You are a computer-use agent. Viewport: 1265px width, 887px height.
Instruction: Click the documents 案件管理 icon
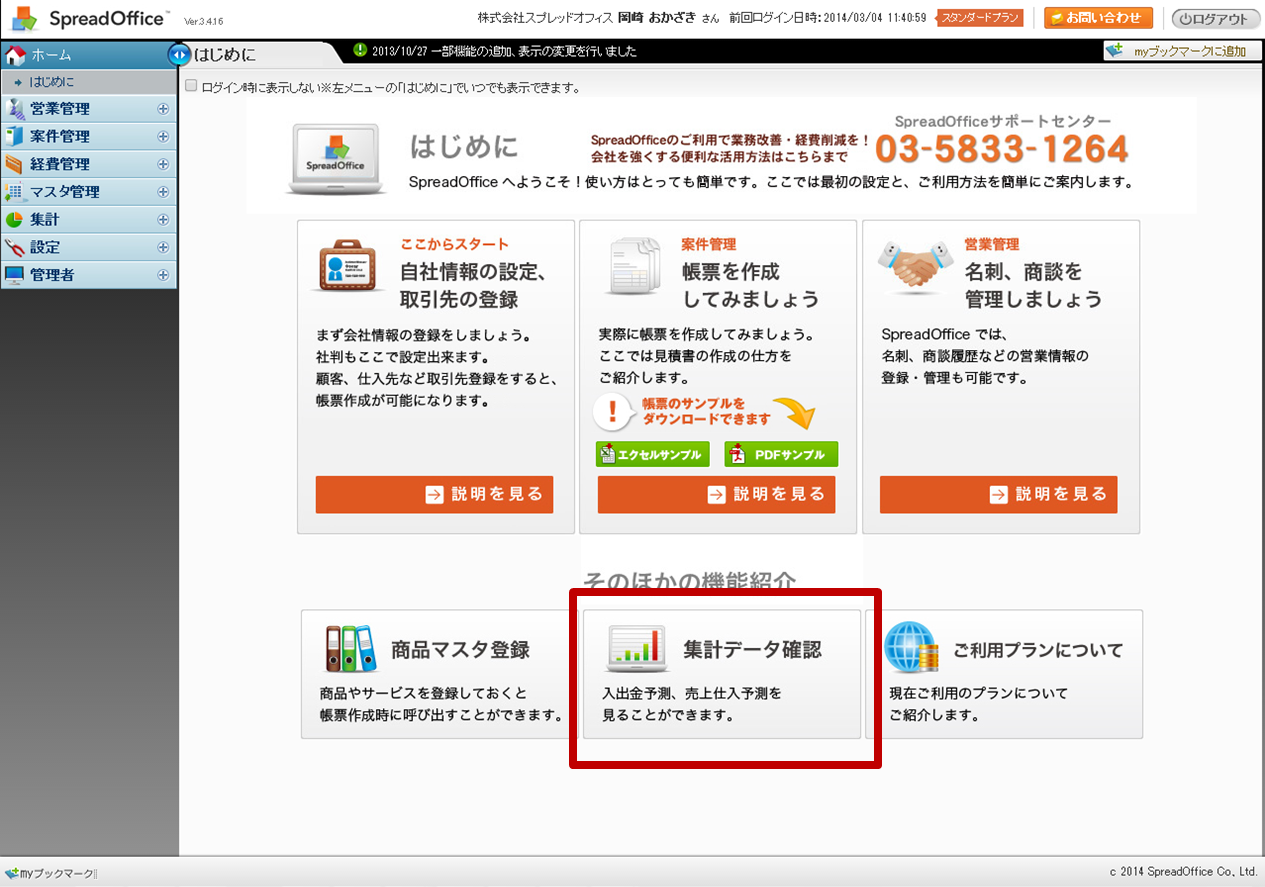(634, 266)
